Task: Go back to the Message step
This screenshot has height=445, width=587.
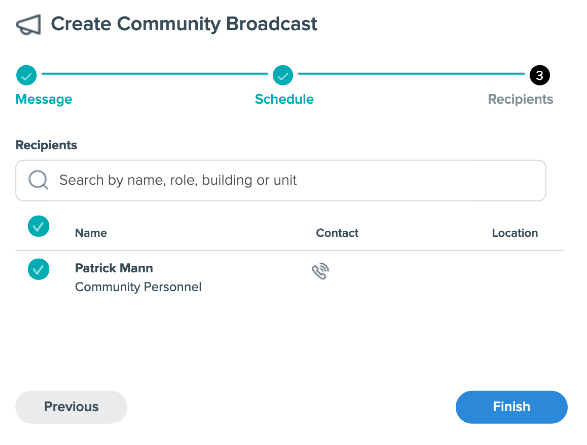Action: point(44,99)
